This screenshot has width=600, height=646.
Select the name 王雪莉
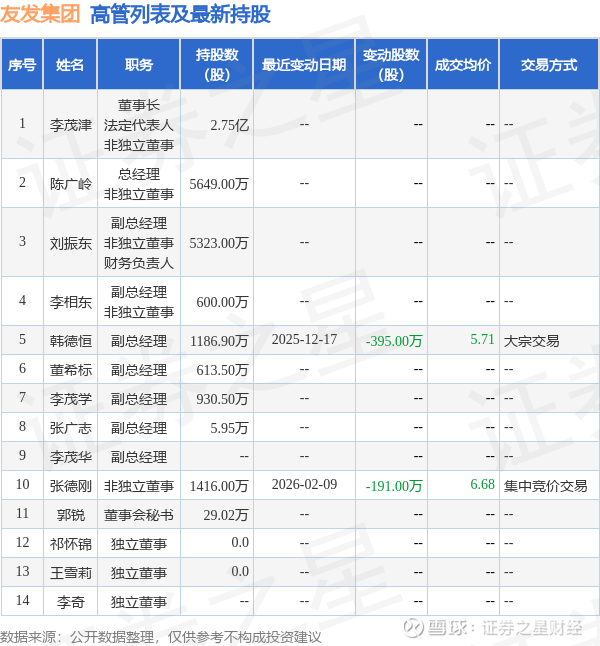(71, 573)
